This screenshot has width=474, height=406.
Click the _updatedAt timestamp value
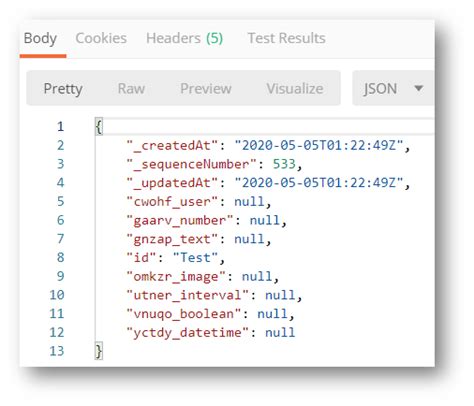click(x=319, y=183)
